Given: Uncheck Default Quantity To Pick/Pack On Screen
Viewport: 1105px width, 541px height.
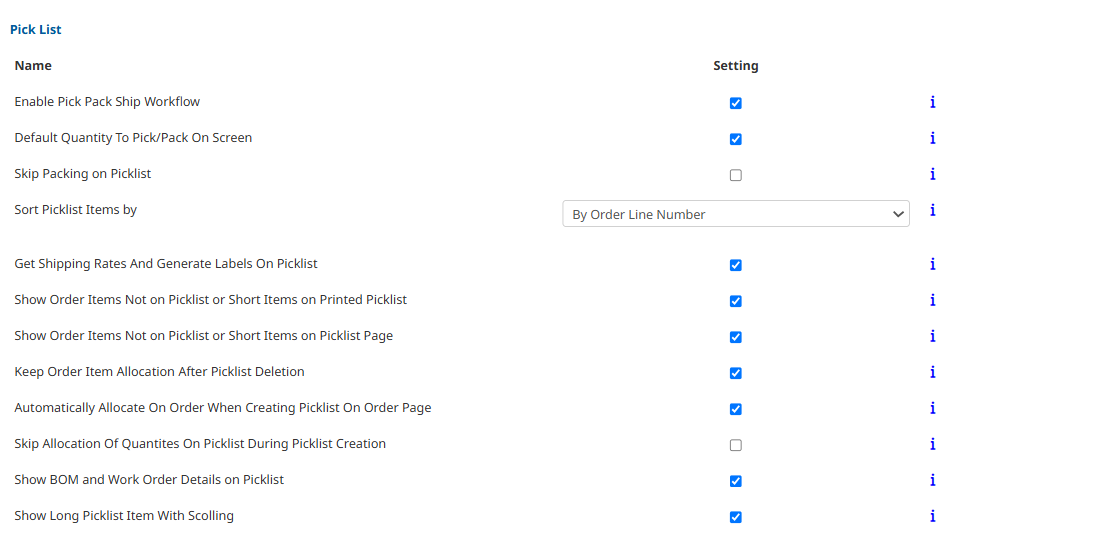Looking at the screenshot, I should 736,139.
